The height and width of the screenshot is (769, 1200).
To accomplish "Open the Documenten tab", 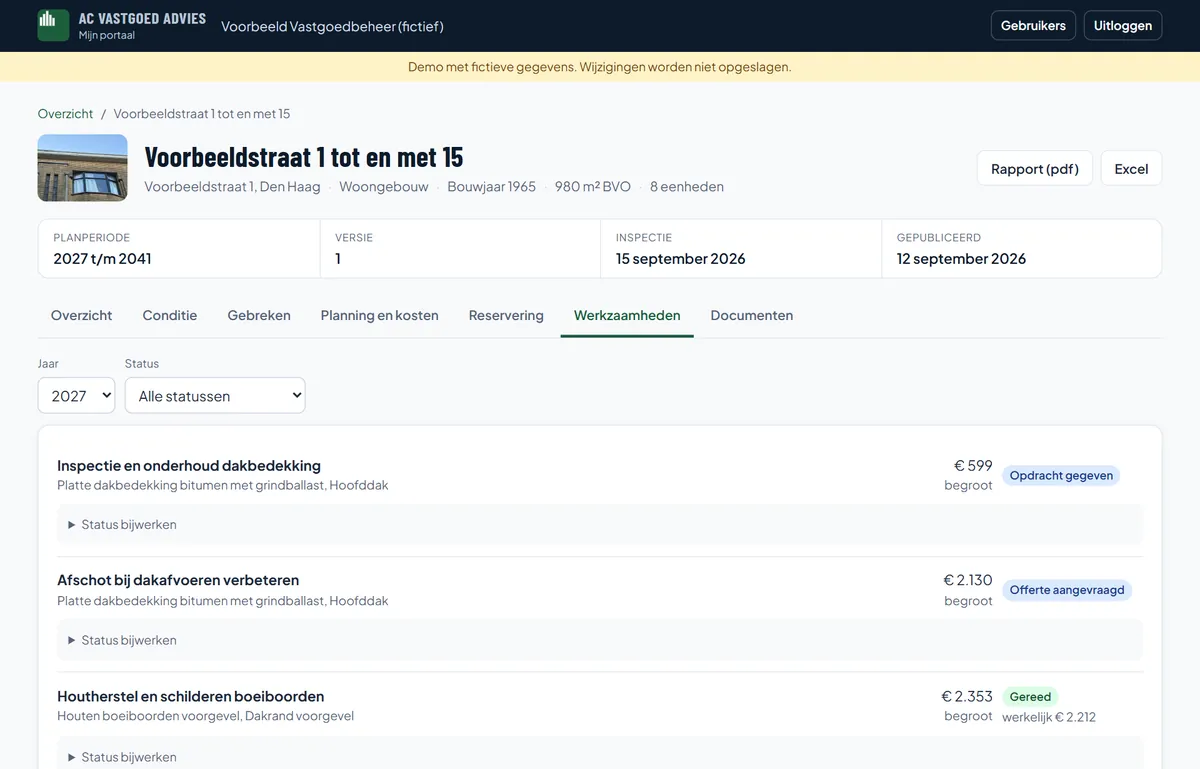I will 752,315.
